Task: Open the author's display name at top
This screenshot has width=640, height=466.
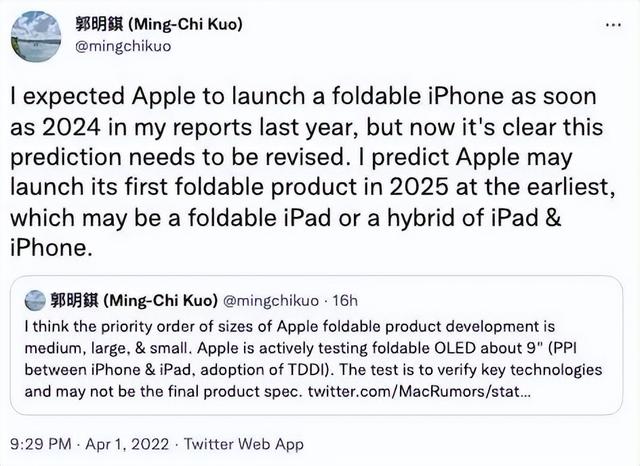Action: click(x=159, y=24)
